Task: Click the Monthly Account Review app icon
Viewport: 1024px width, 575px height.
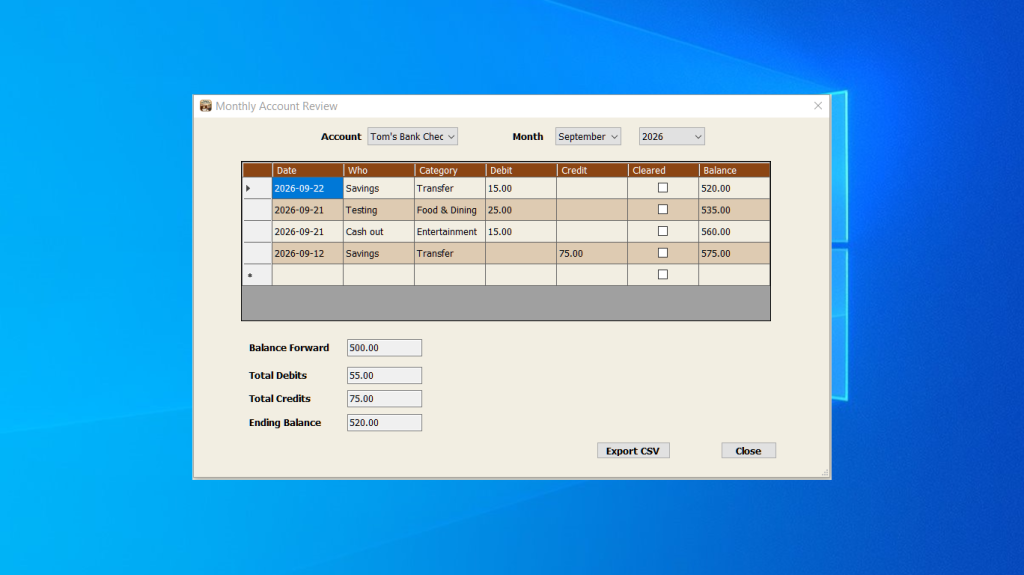Action: pyautogui.click(x=206, y=106)
